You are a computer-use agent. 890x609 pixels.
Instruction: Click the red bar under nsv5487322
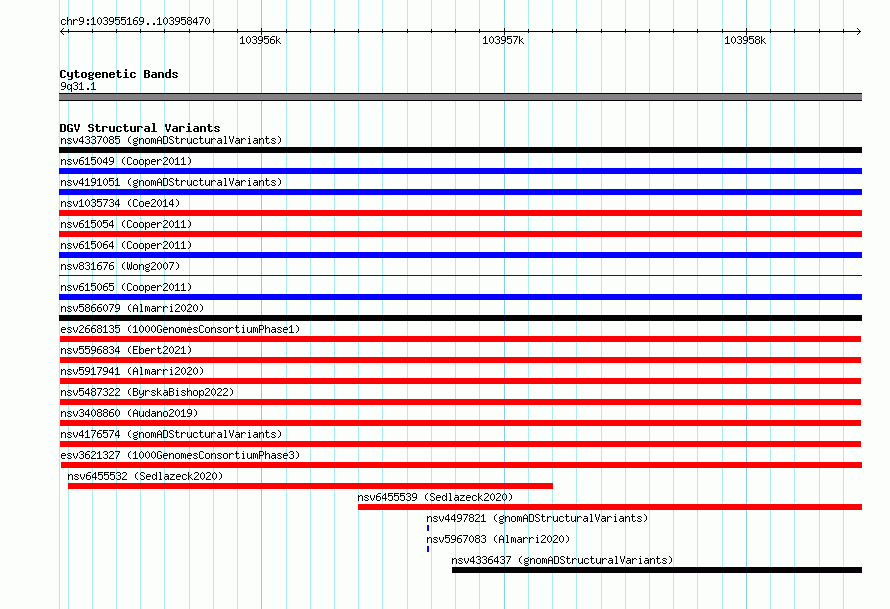[460, 402]
